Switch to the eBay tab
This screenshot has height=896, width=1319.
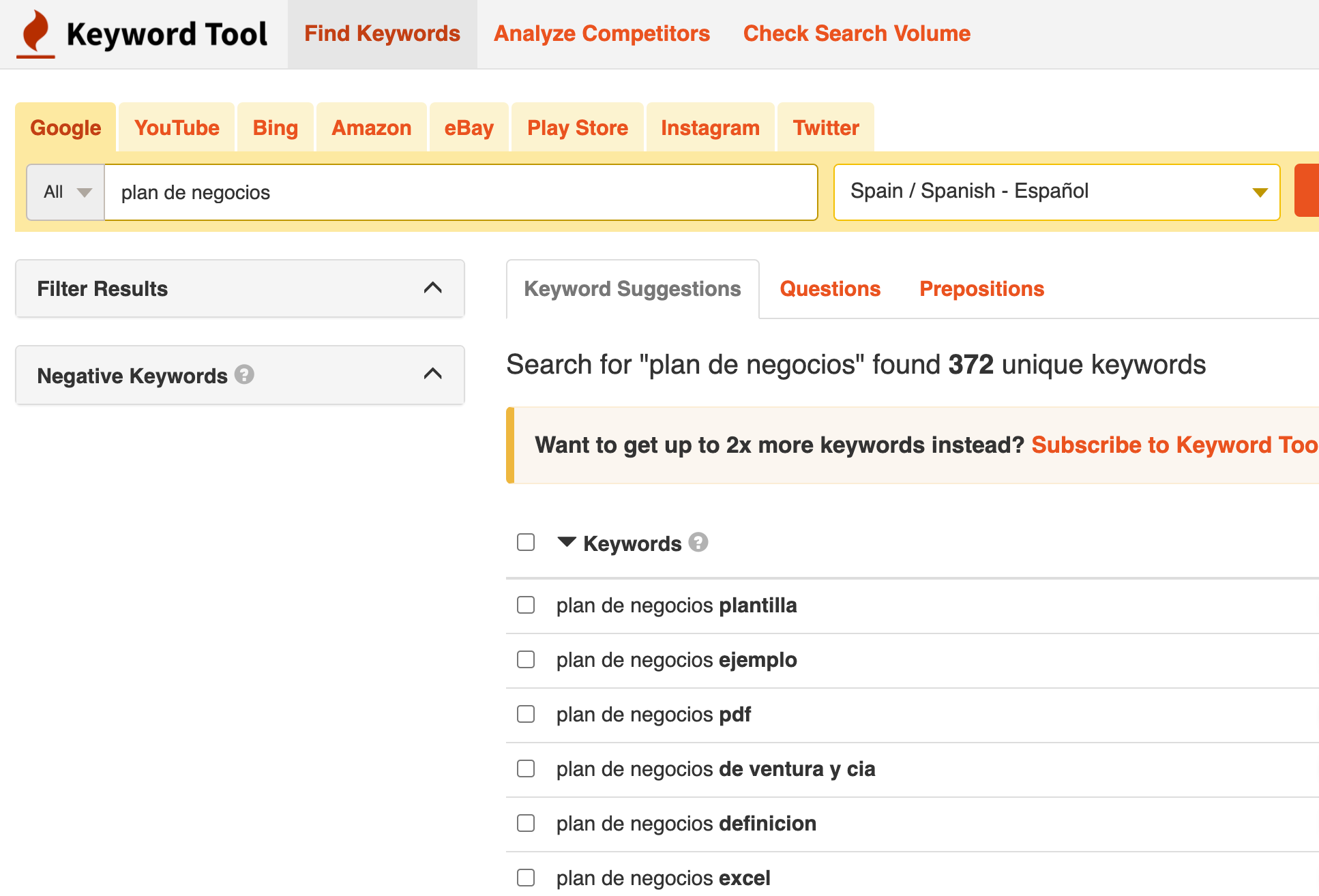pos(469,128)
